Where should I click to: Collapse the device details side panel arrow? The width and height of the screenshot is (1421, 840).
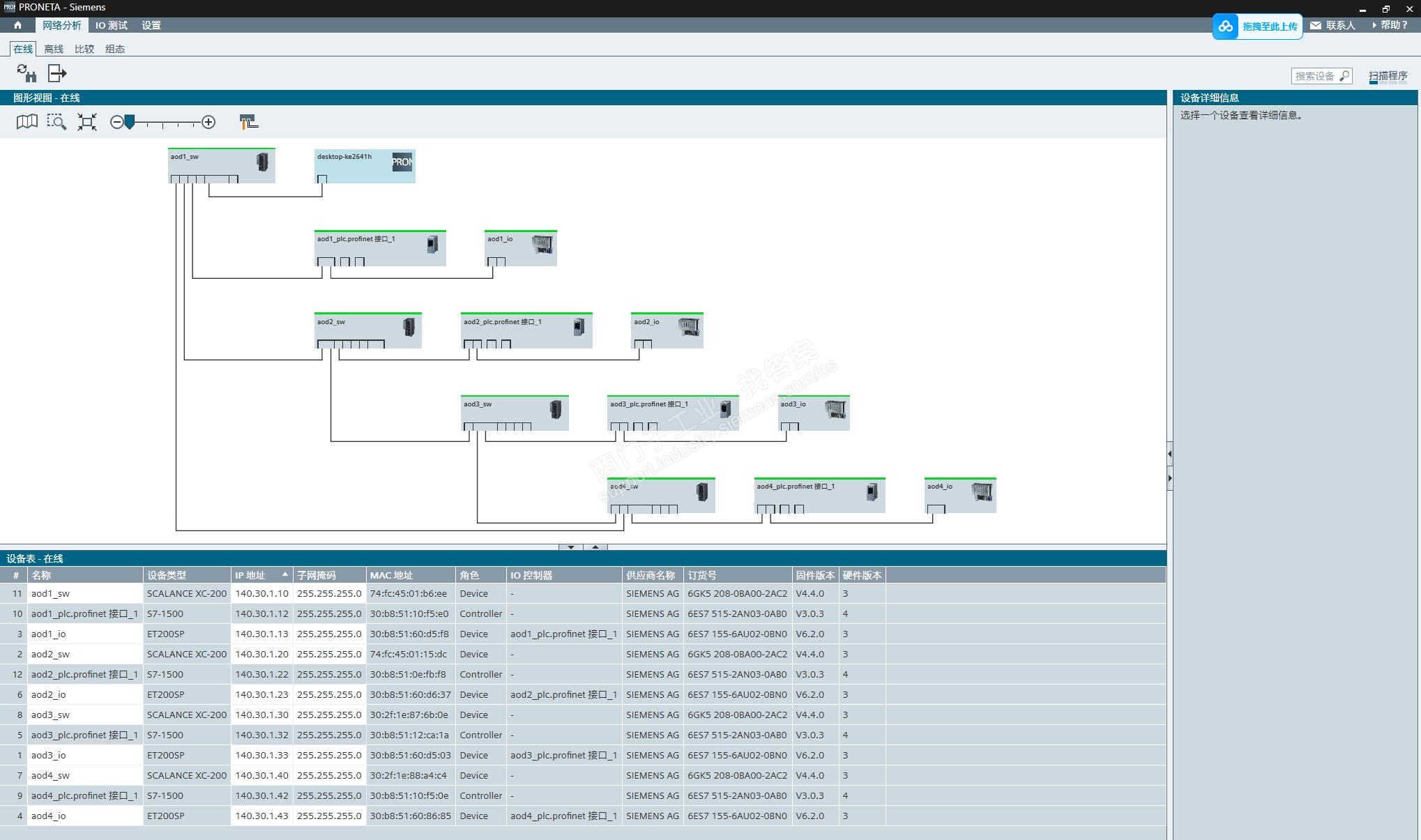pos(1169,478)
